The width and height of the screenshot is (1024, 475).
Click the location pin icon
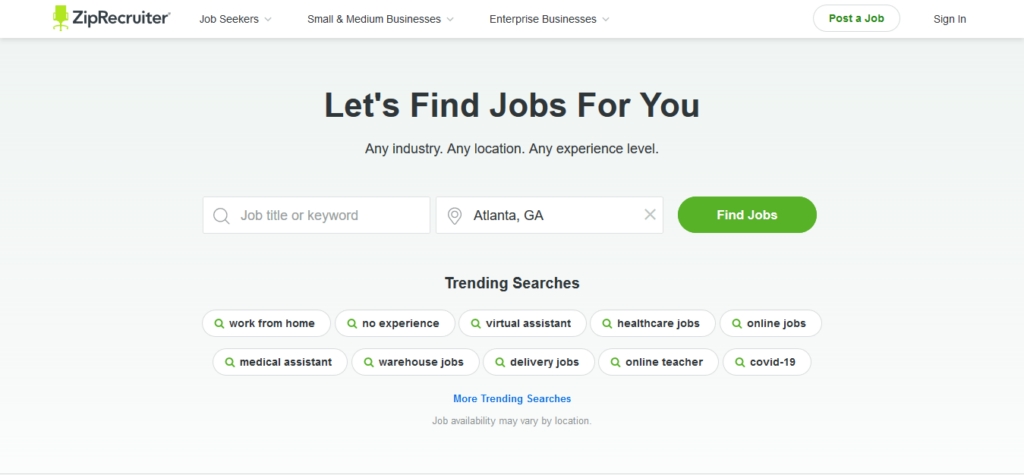coord(454,215)
